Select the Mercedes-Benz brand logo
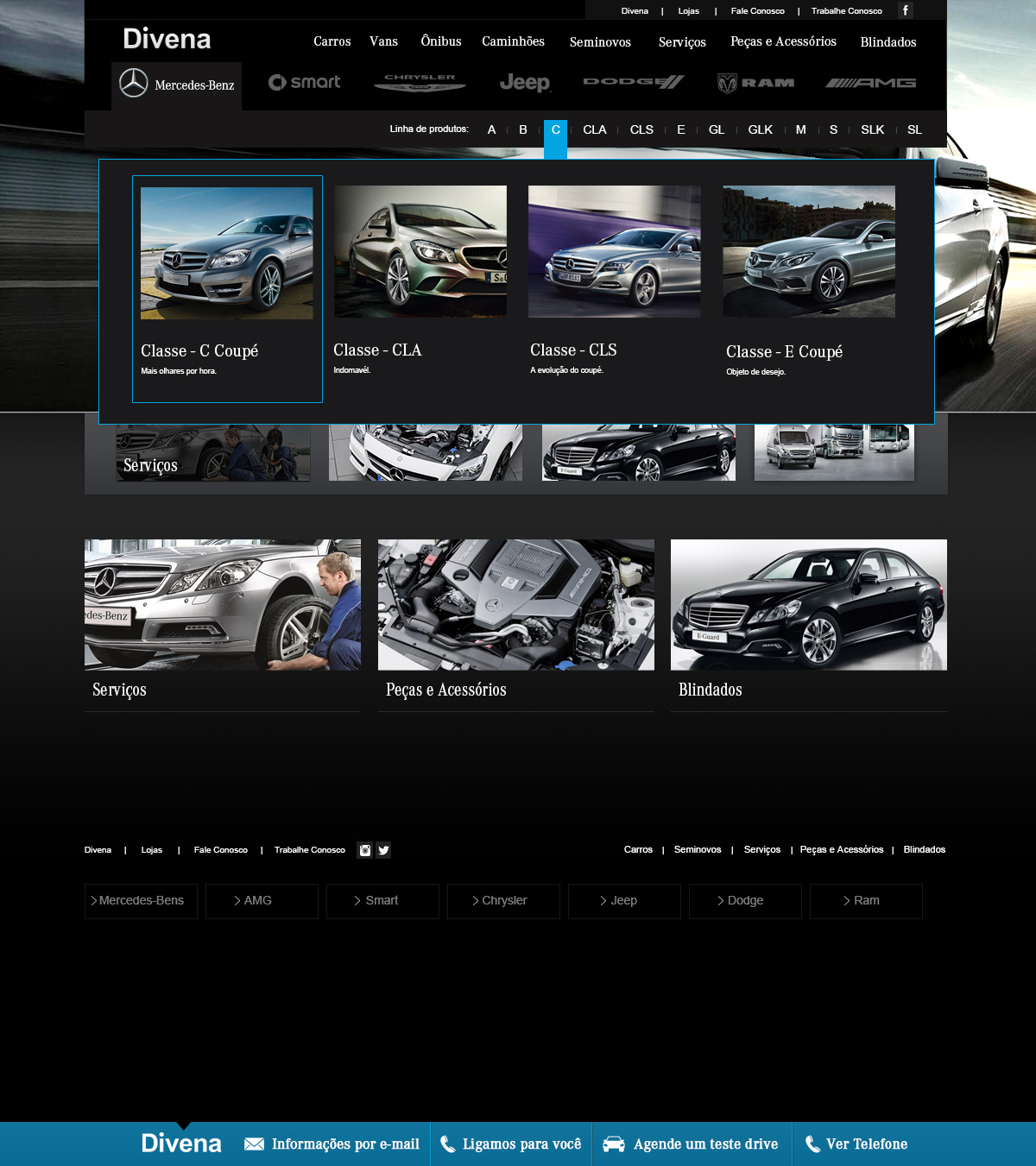 (x=177, y=85)
